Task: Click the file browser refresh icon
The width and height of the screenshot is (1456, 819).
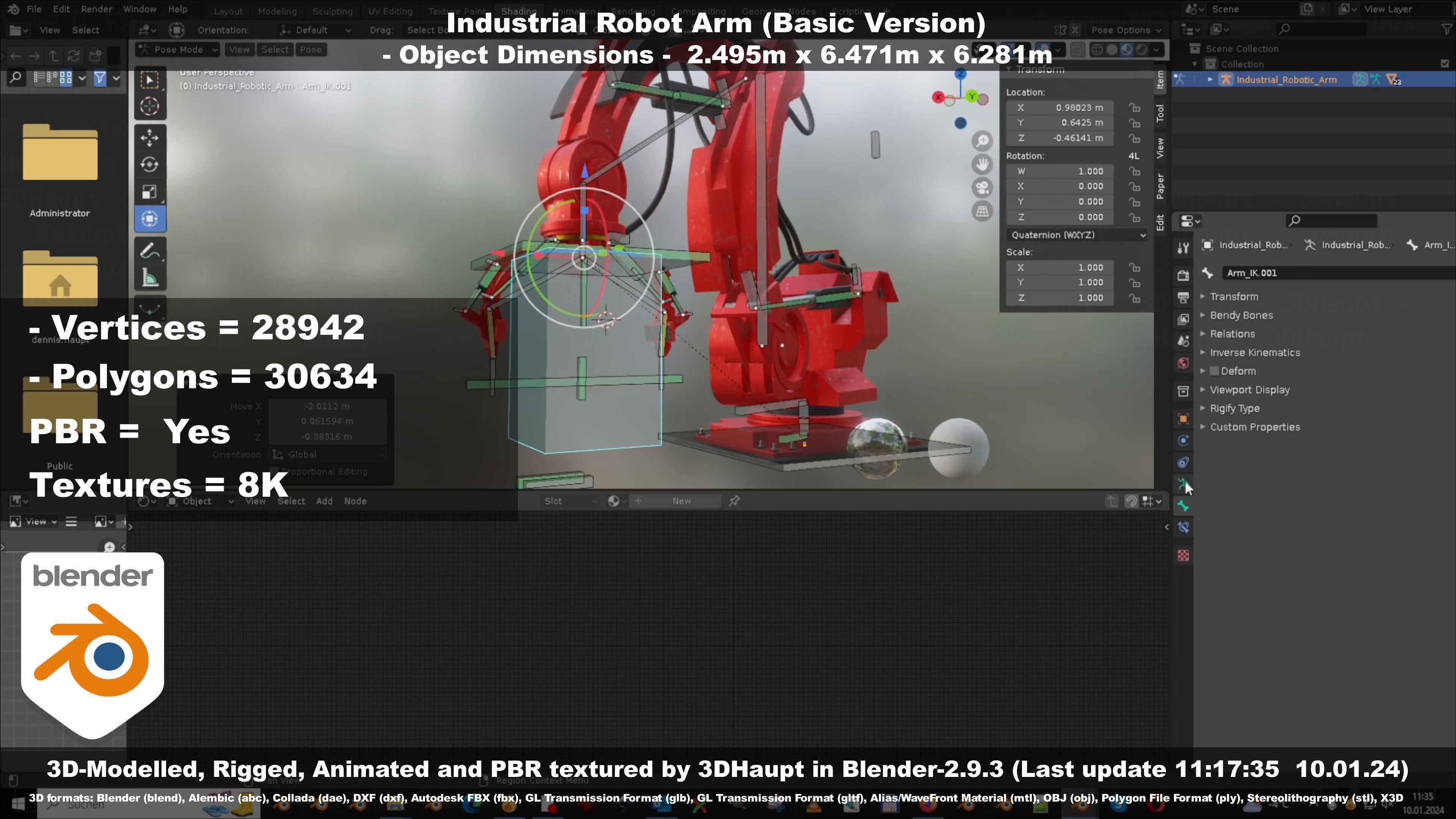Action: (x=74, y=55)
